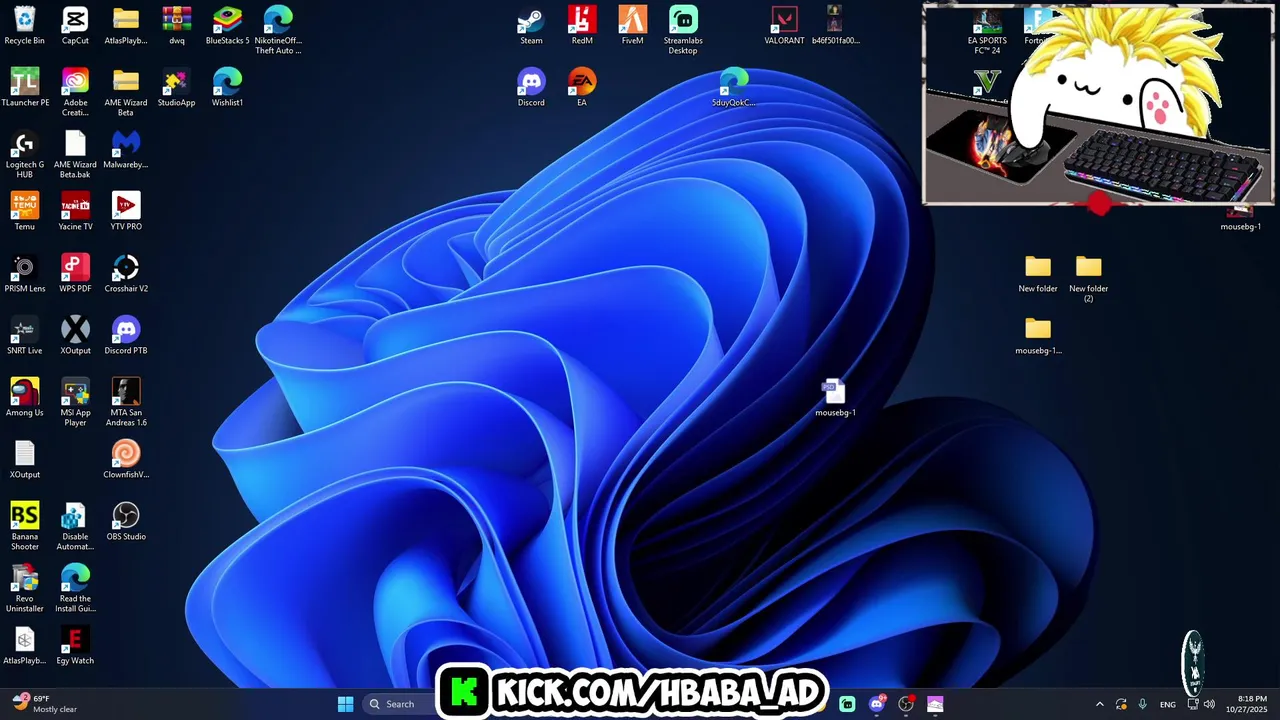This screenshot has width=1280, height=720.
Task: Select the mousebg-1 PSD file
Action: tap(835, 398)
